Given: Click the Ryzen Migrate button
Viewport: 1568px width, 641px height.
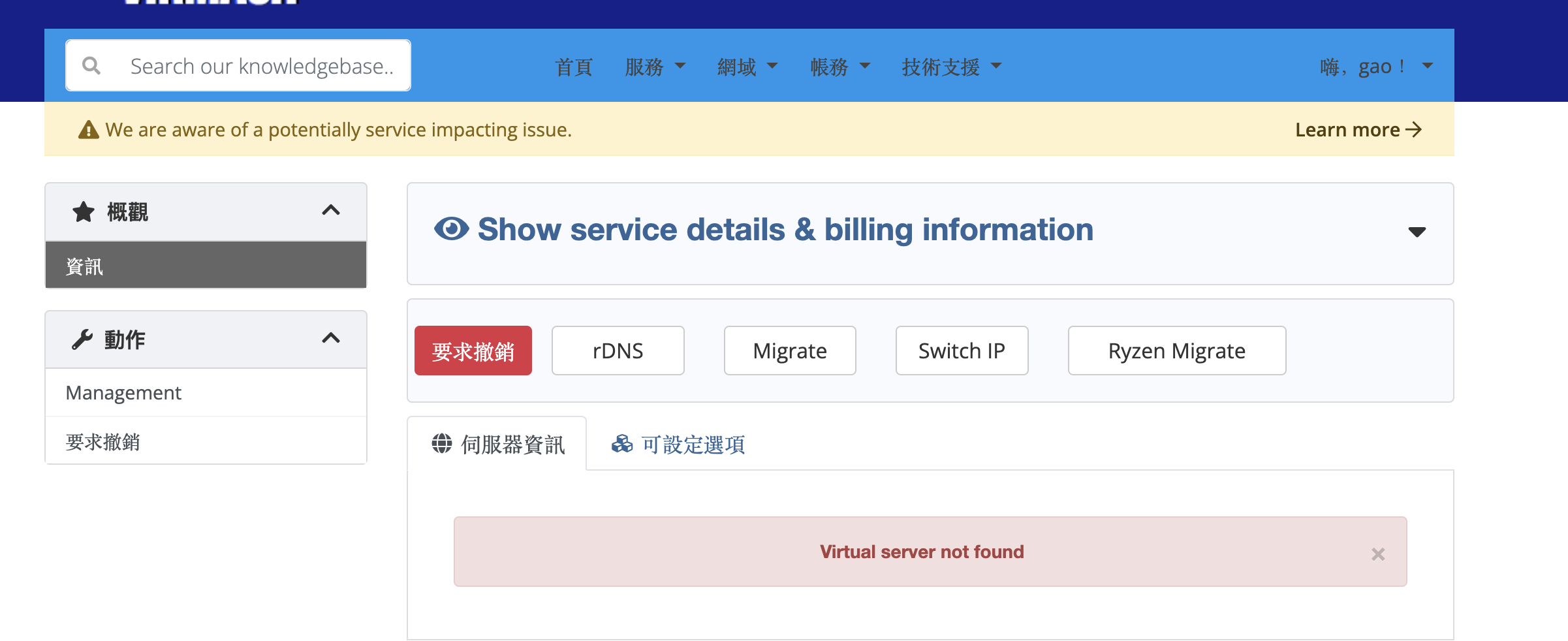Looking at the screenshot, I should (x=1177, y=351).
